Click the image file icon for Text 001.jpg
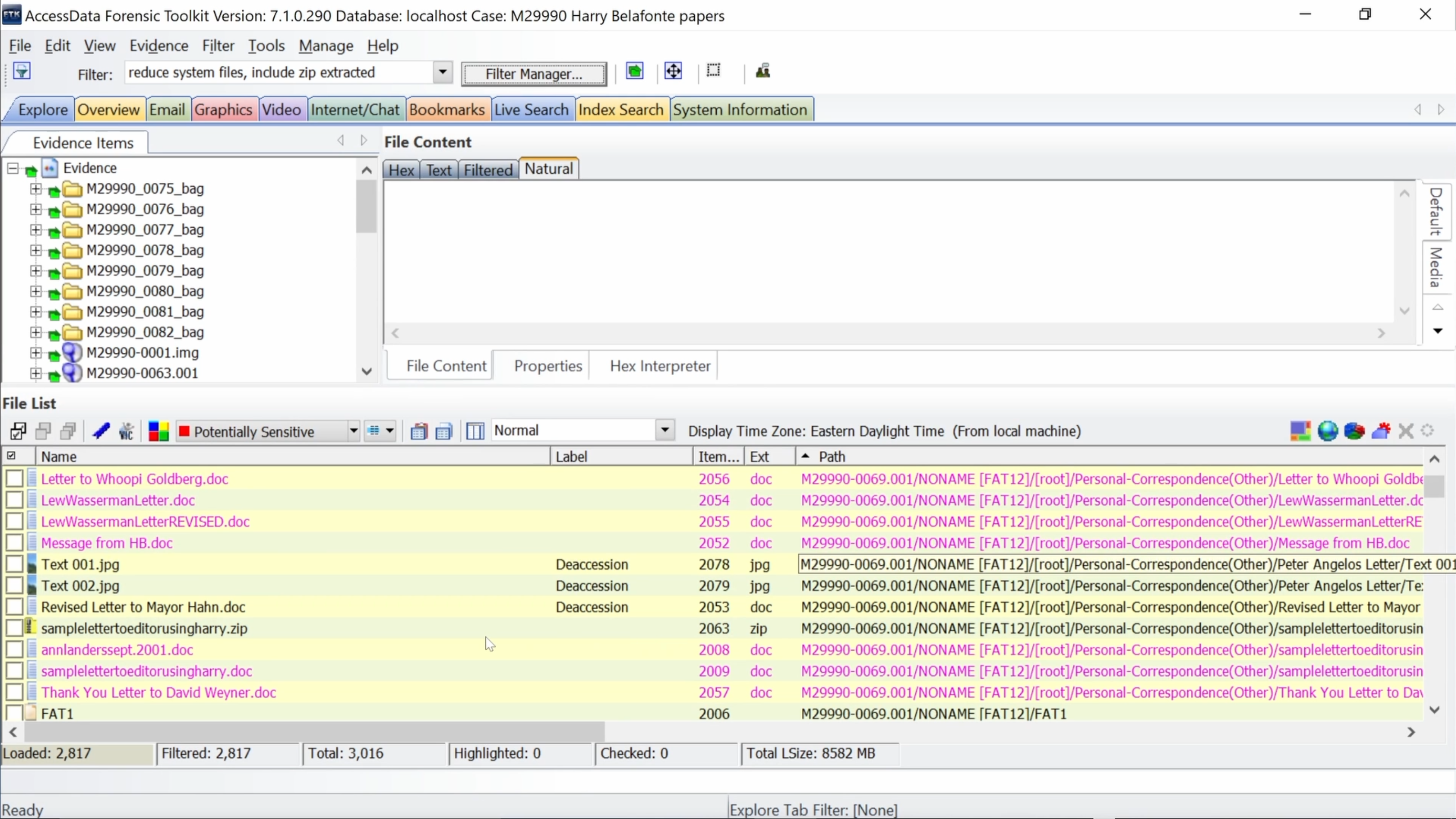 click(x=32, y=564)
